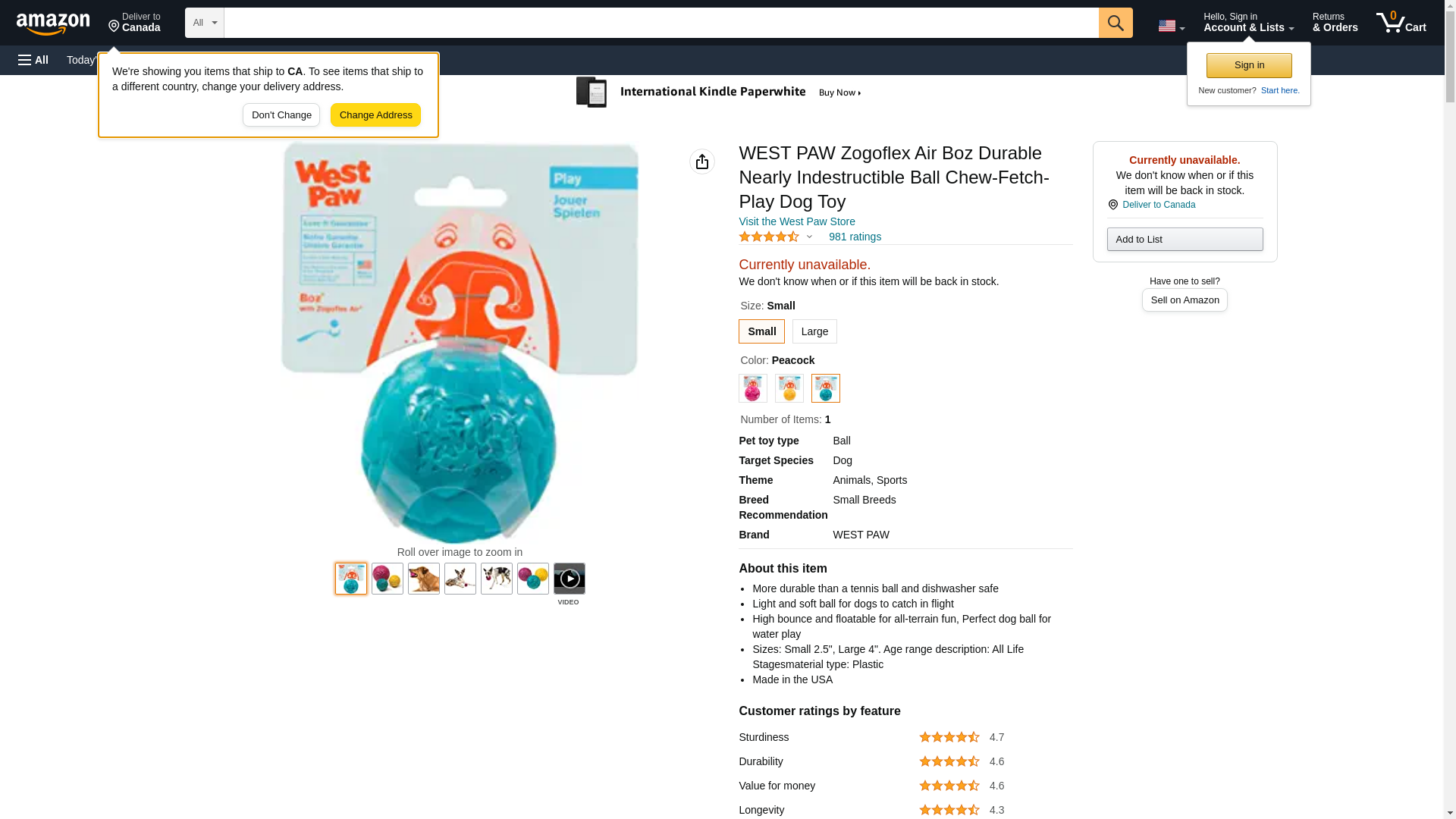1456x819 pixels.
Task: Expand Account & Lists dropdown
Action: [x=1248, y=22]
